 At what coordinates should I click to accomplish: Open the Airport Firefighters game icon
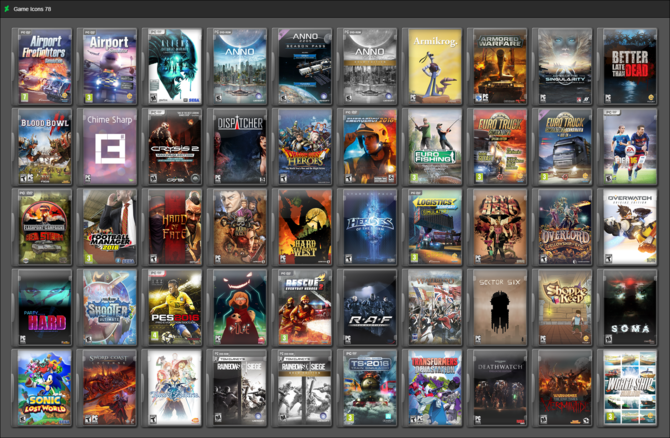point(43,66)
